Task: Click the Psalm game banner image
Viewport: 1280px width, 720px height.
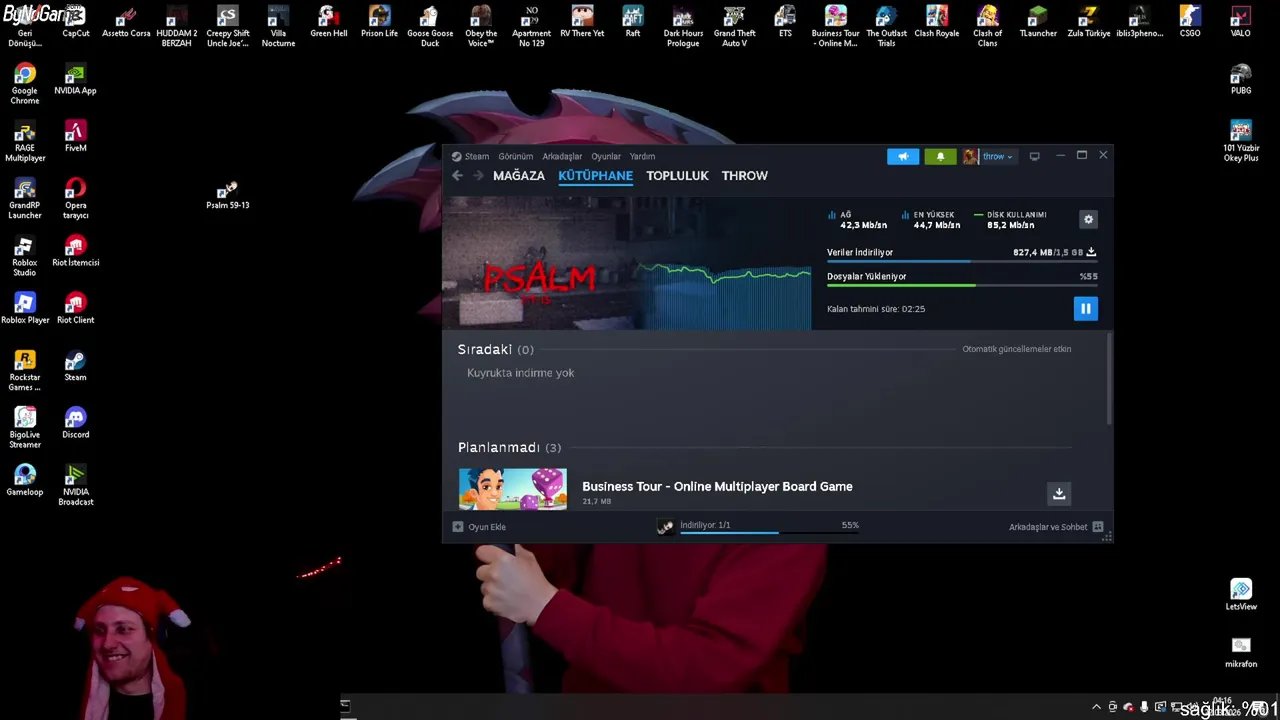Action: [627, 263]
